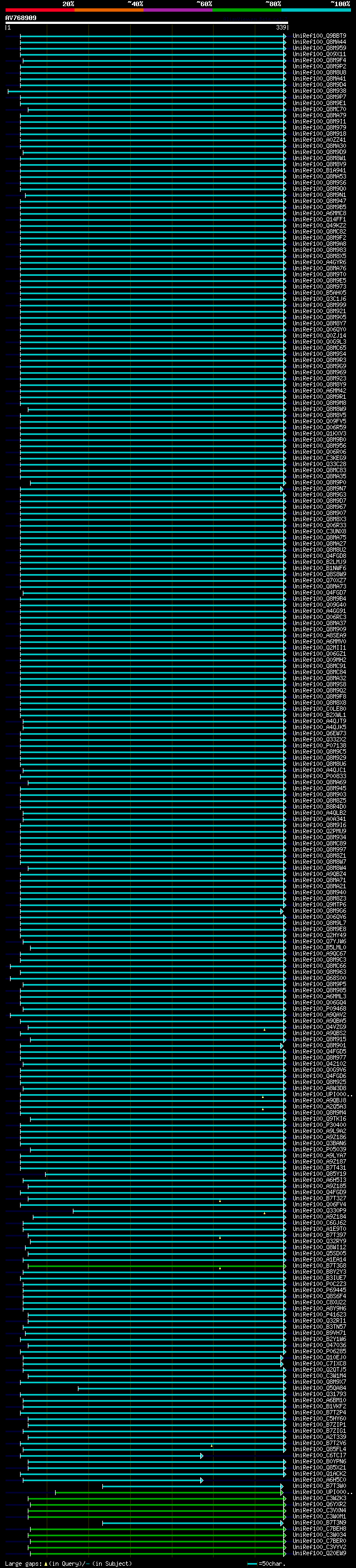Select hit label UniRef100_Q8M9F4
Image resolution: width=356 pixels, height=1568 pixels.
[x=319, y=60]
